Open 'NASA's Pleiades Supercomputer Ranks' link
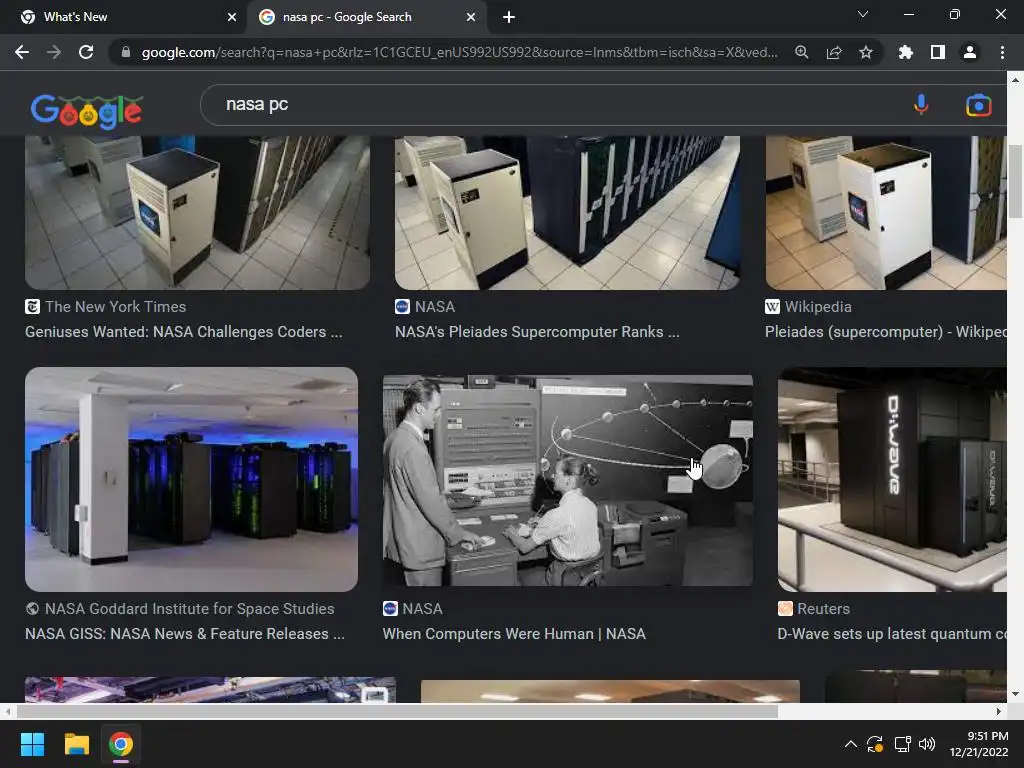 (537, 332)
